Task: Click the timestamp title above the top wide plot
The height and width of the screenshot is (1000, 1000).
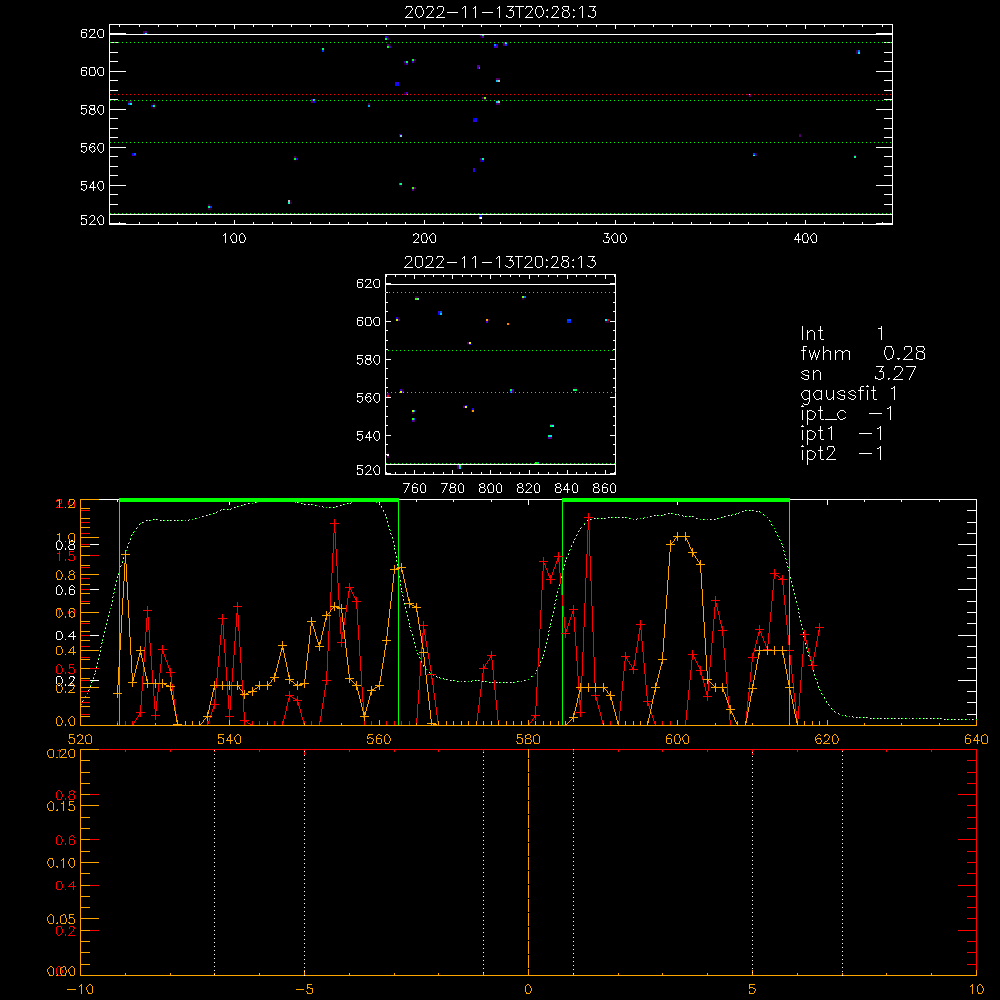Action: pyautogui.click(x=501, y=12)
